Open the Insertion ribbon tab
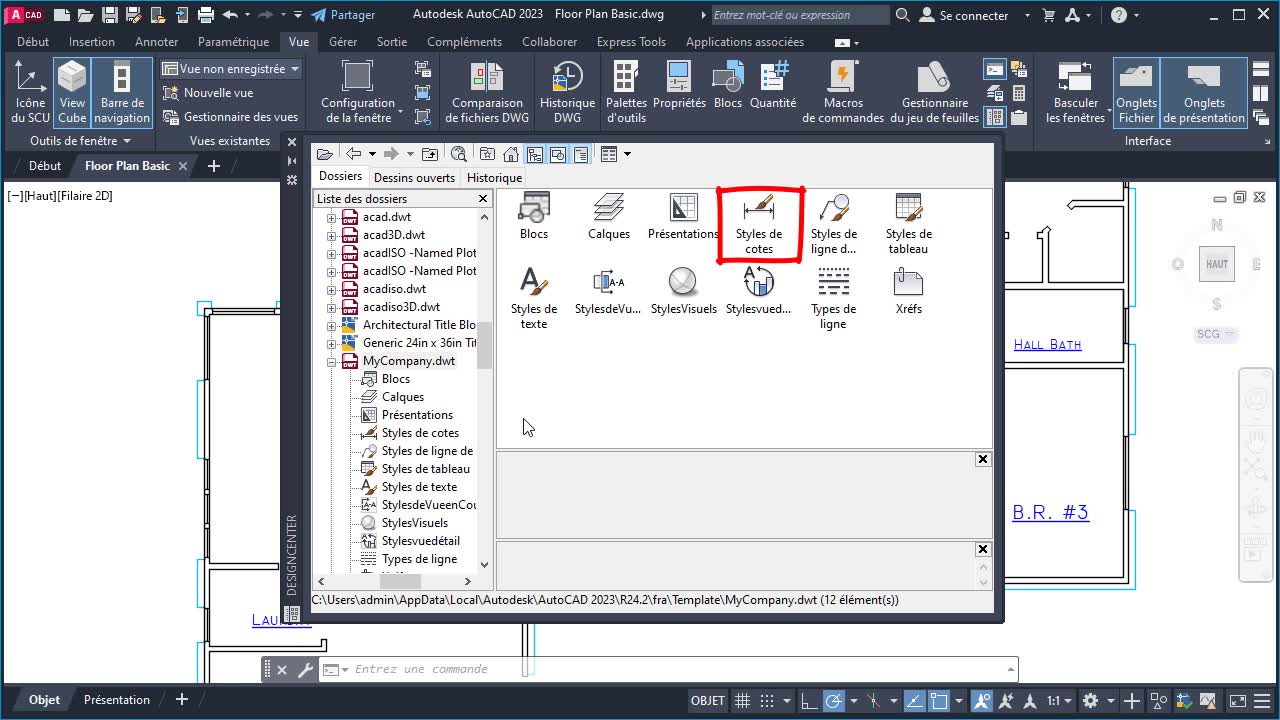The image size is (1280, 720). pyautogui.click(x=92, y=42)
